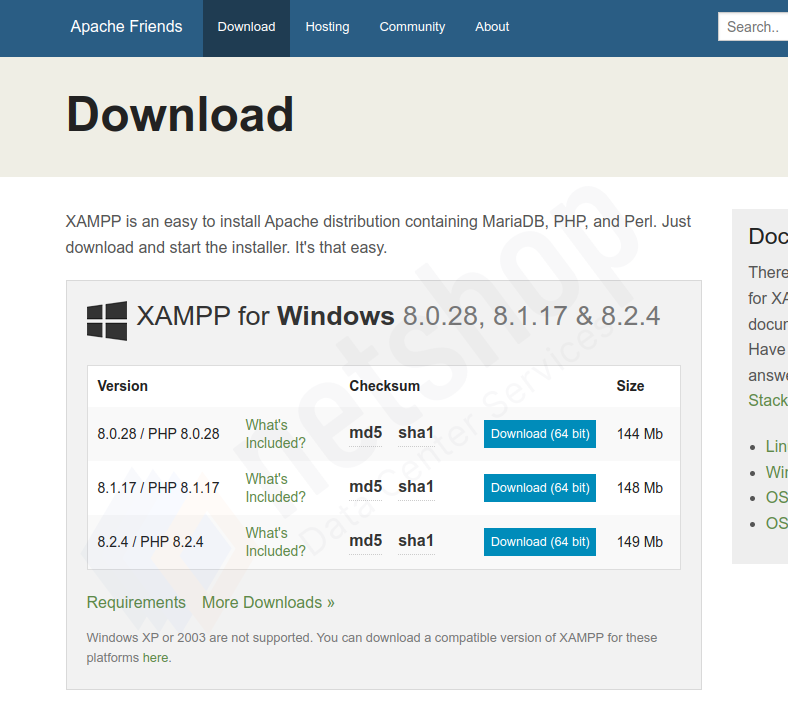Download 64 bit XAMPP 8.2.4
Screen dimensions: 788x707
540,542
